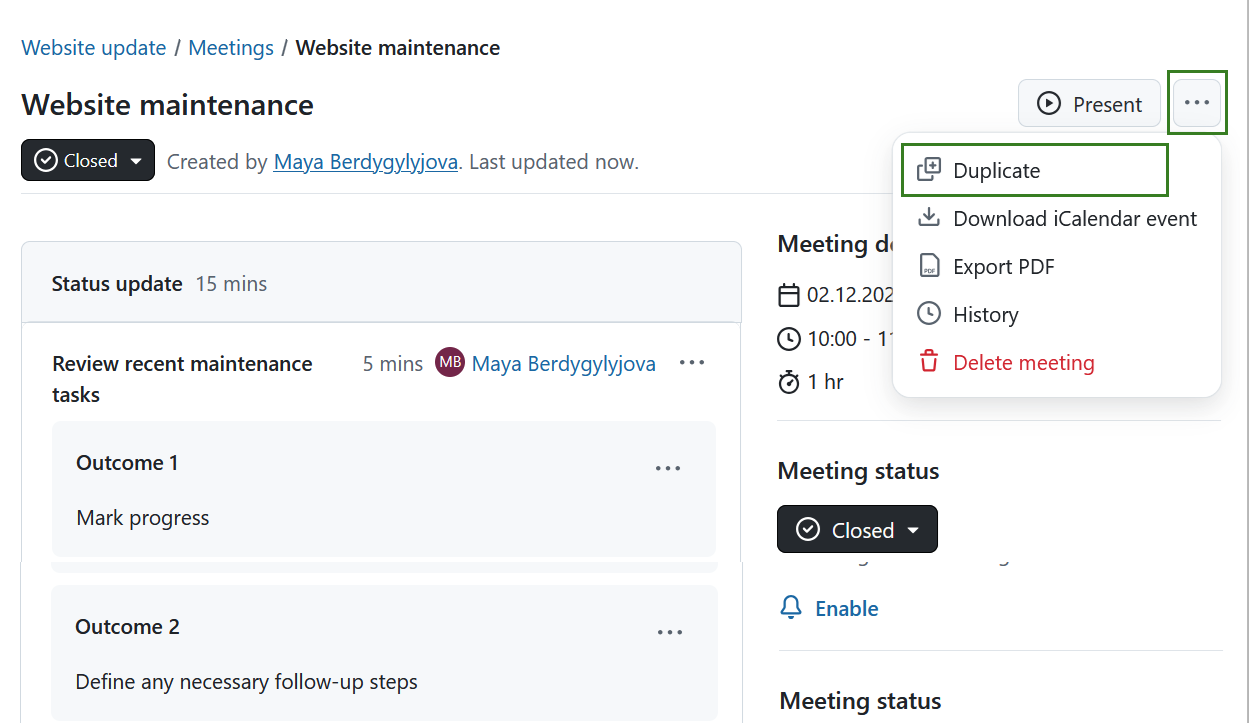Click the trash icon for Delete meeting
The image size is (1249, 723).
930,361
